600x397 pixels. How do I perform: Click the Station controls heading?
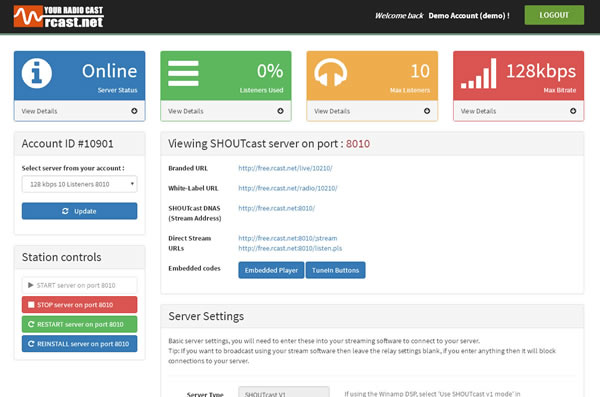point(62,257)
